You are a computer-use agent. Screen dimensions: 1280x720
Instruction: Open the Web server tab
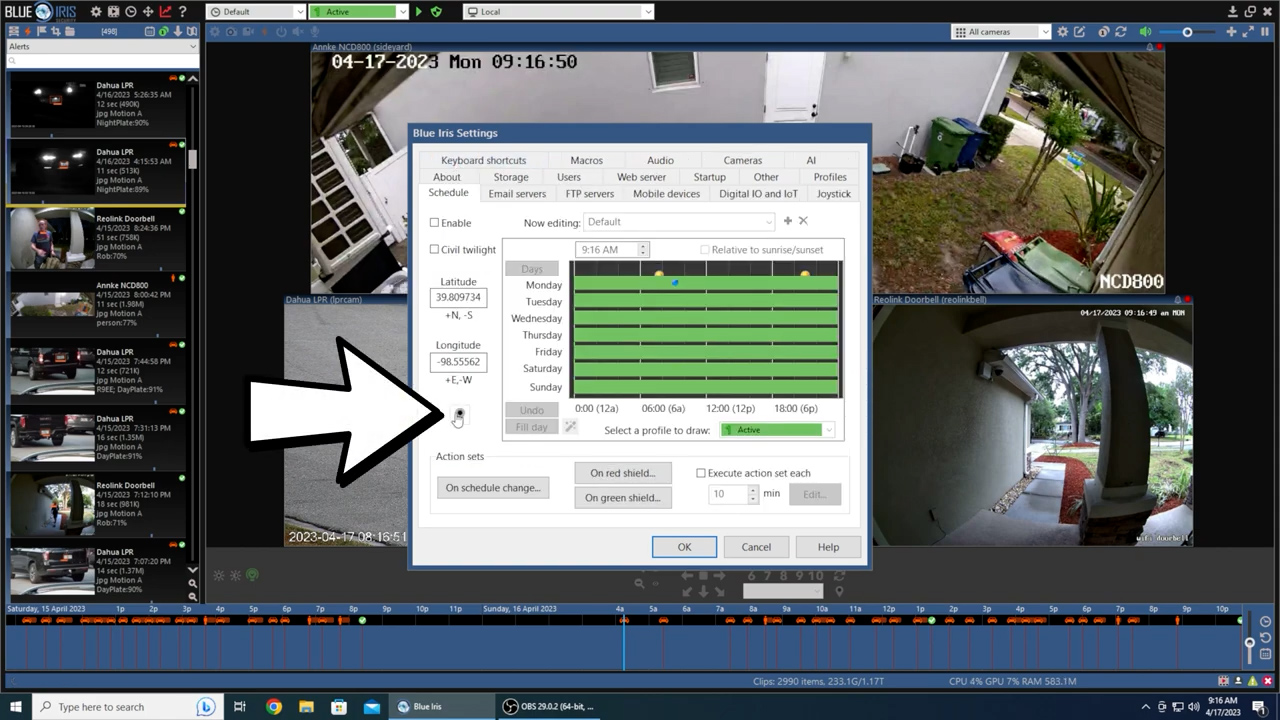[x=641, y=177]
